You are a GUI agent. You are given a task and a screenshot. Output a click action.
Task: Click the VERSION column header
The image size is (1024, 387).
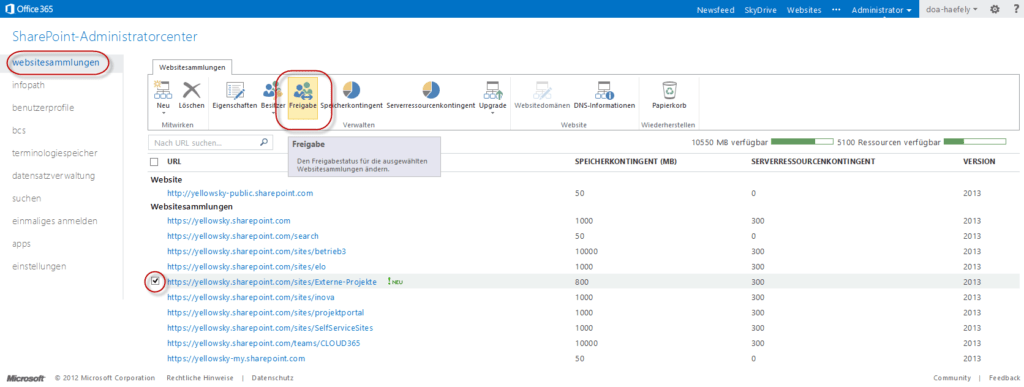tap(979, 161)
